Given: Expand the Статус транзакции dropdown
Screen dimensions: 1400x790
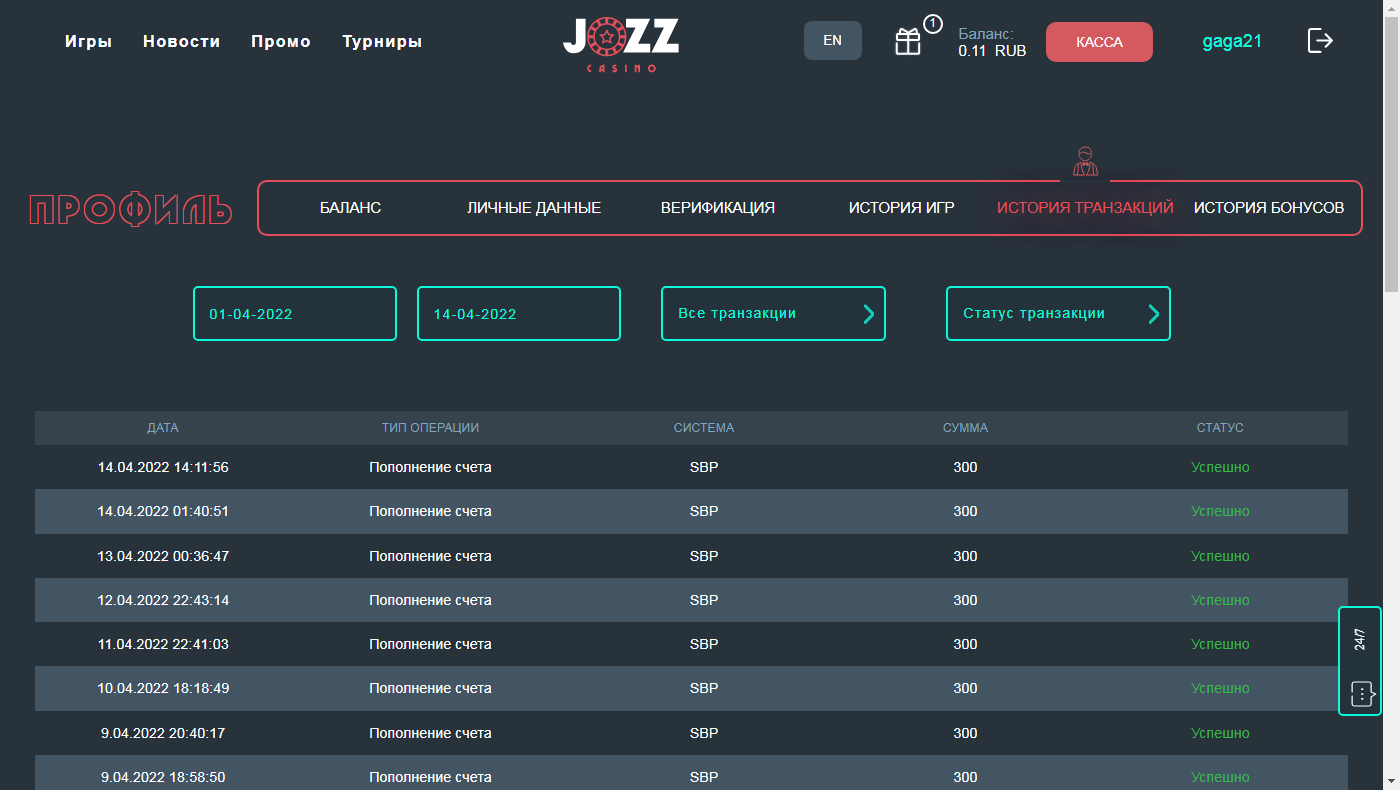Looking at the screenshot, I should tap(1058, 314).
